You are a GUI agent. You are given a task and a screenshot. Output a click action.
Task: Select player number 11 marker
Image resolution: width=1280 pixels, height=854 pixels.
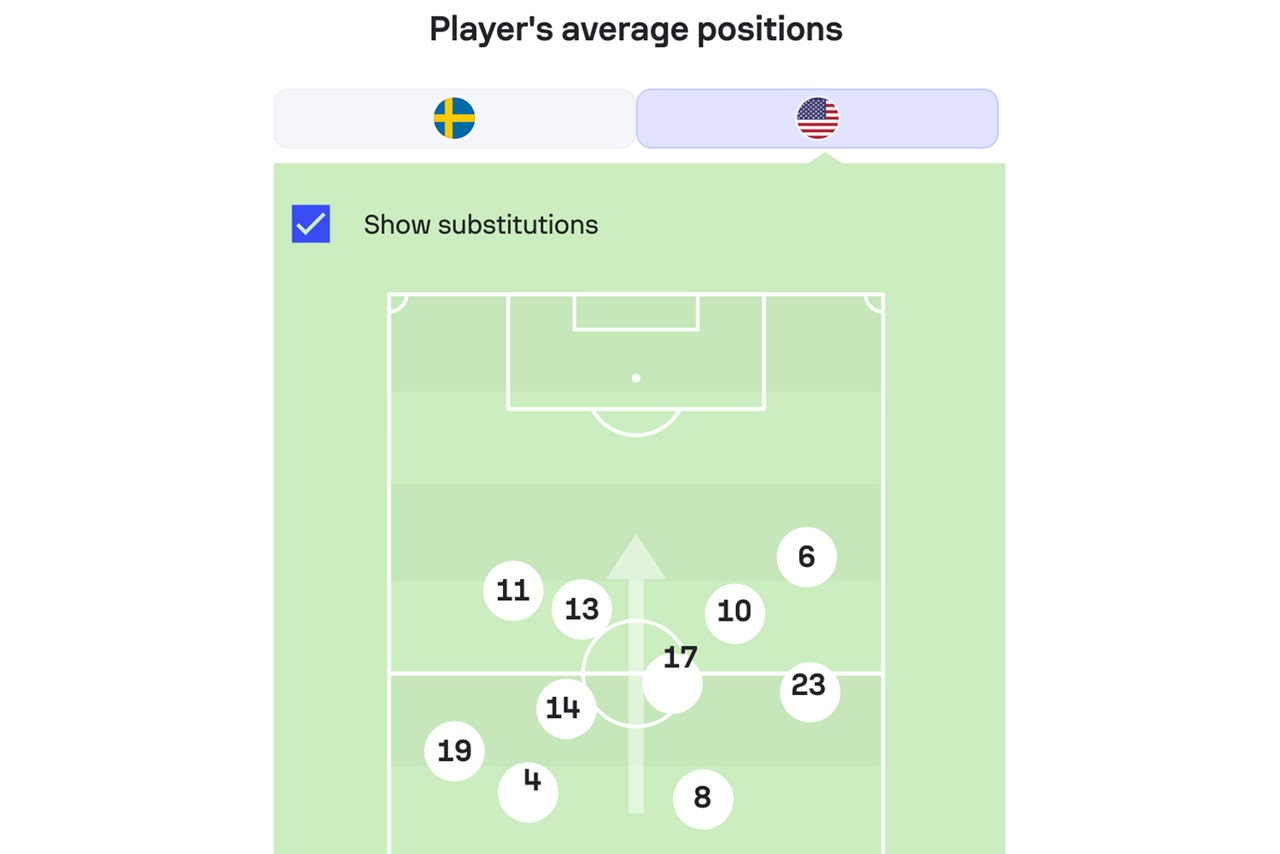pos(513,591)
